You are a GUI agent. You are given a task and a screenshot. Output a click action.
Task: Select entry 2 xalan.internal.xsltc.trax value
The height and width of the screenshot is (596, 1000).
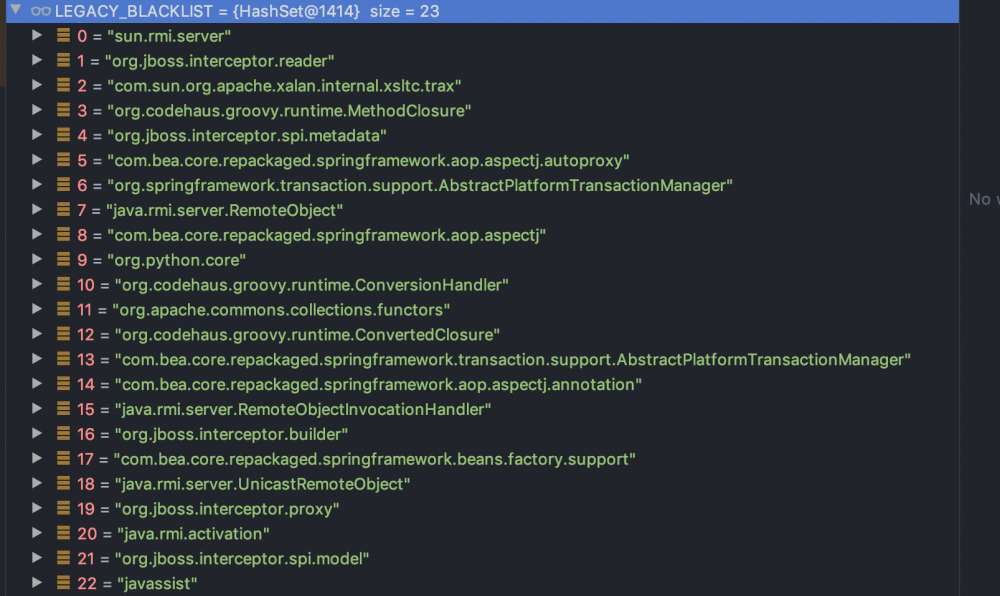(284, 86)
